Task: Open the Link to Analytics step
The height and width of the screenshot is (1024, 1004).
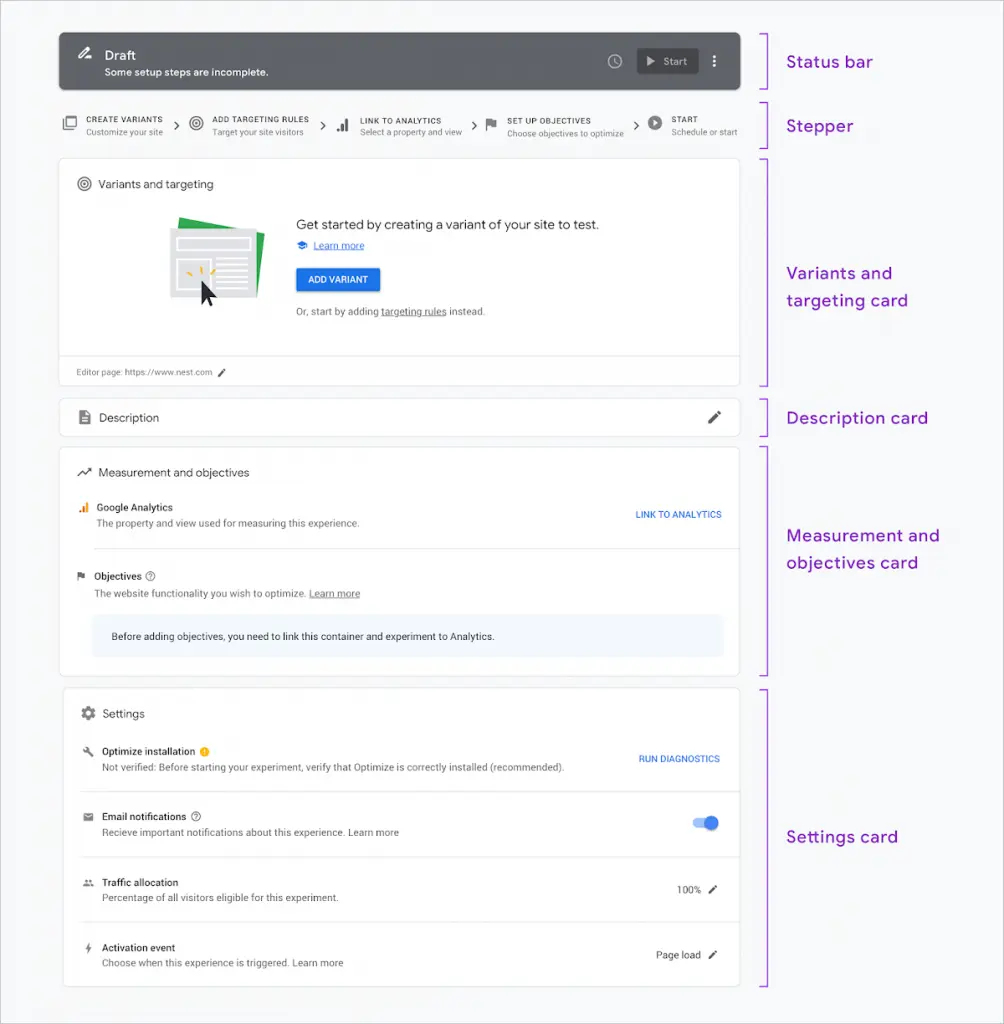Action: (399, 126)
